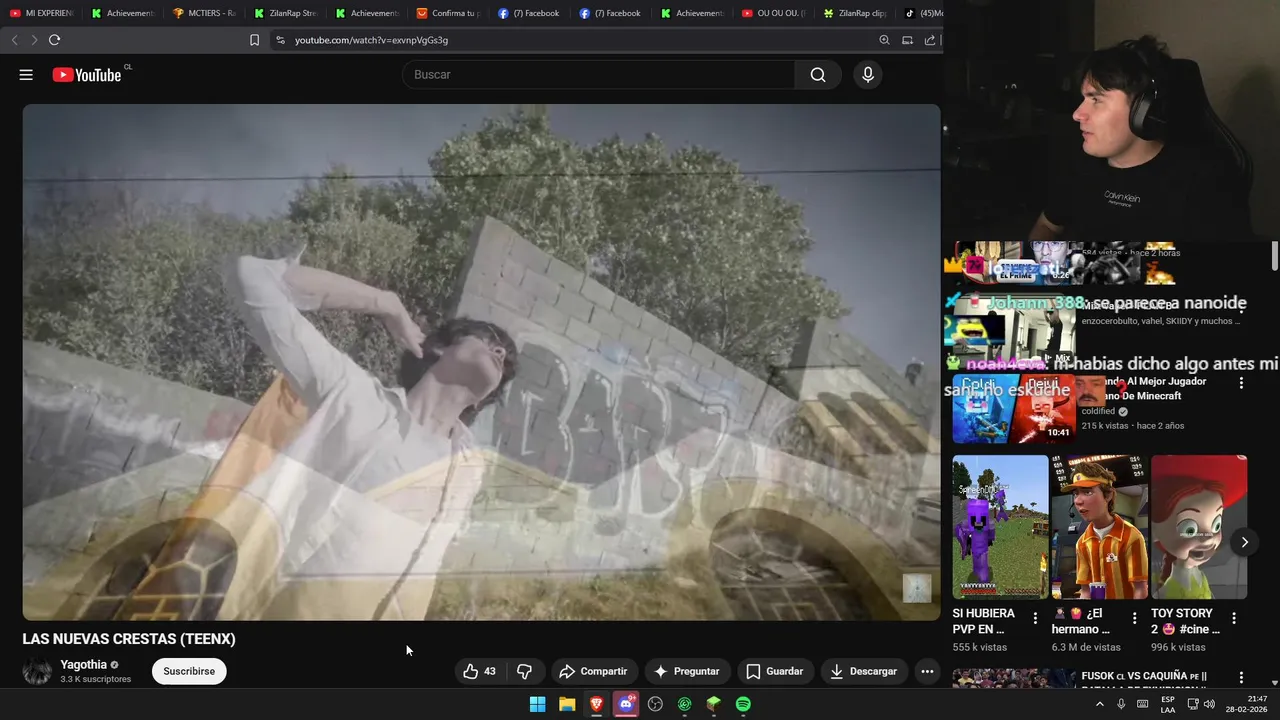
Task: Open the volume control in system tray
Action: point(1209,704)
